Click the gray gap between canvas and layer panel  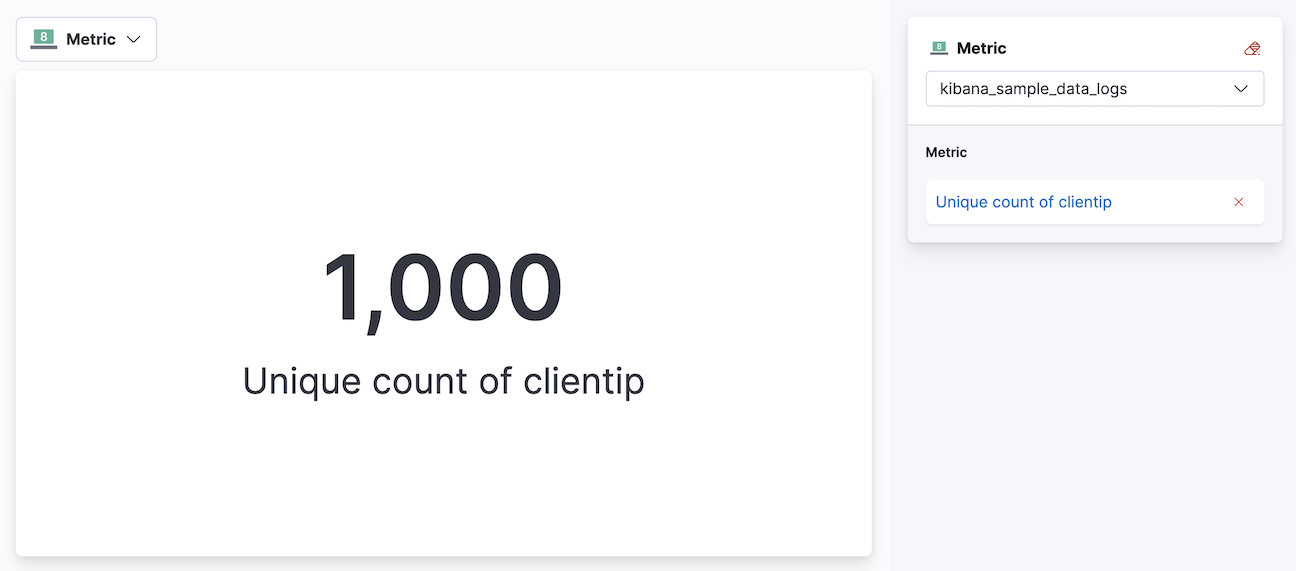pos(890,300)
